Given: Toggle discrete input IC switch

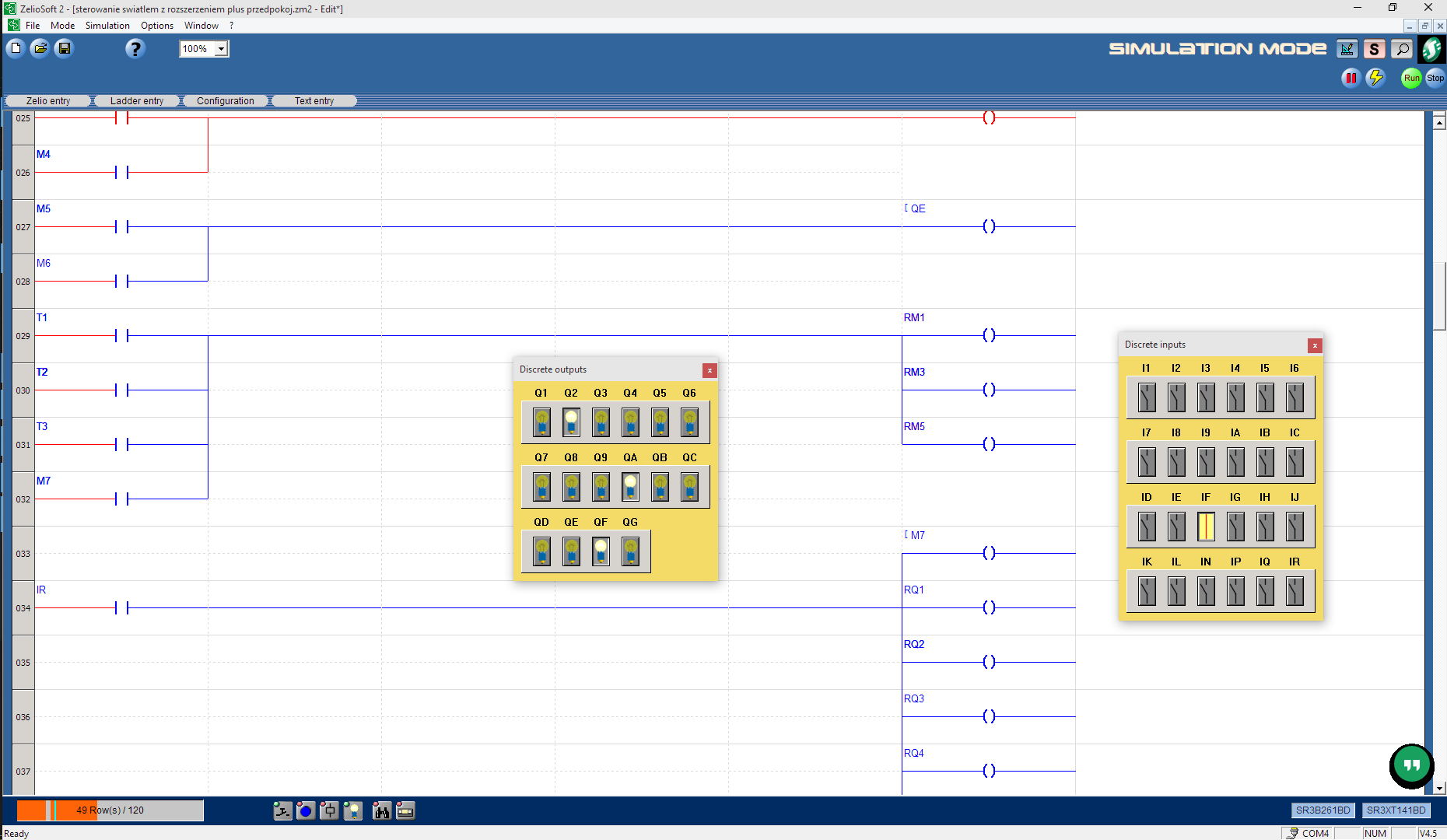Looking at the screenshot, I should point(1295,462).
